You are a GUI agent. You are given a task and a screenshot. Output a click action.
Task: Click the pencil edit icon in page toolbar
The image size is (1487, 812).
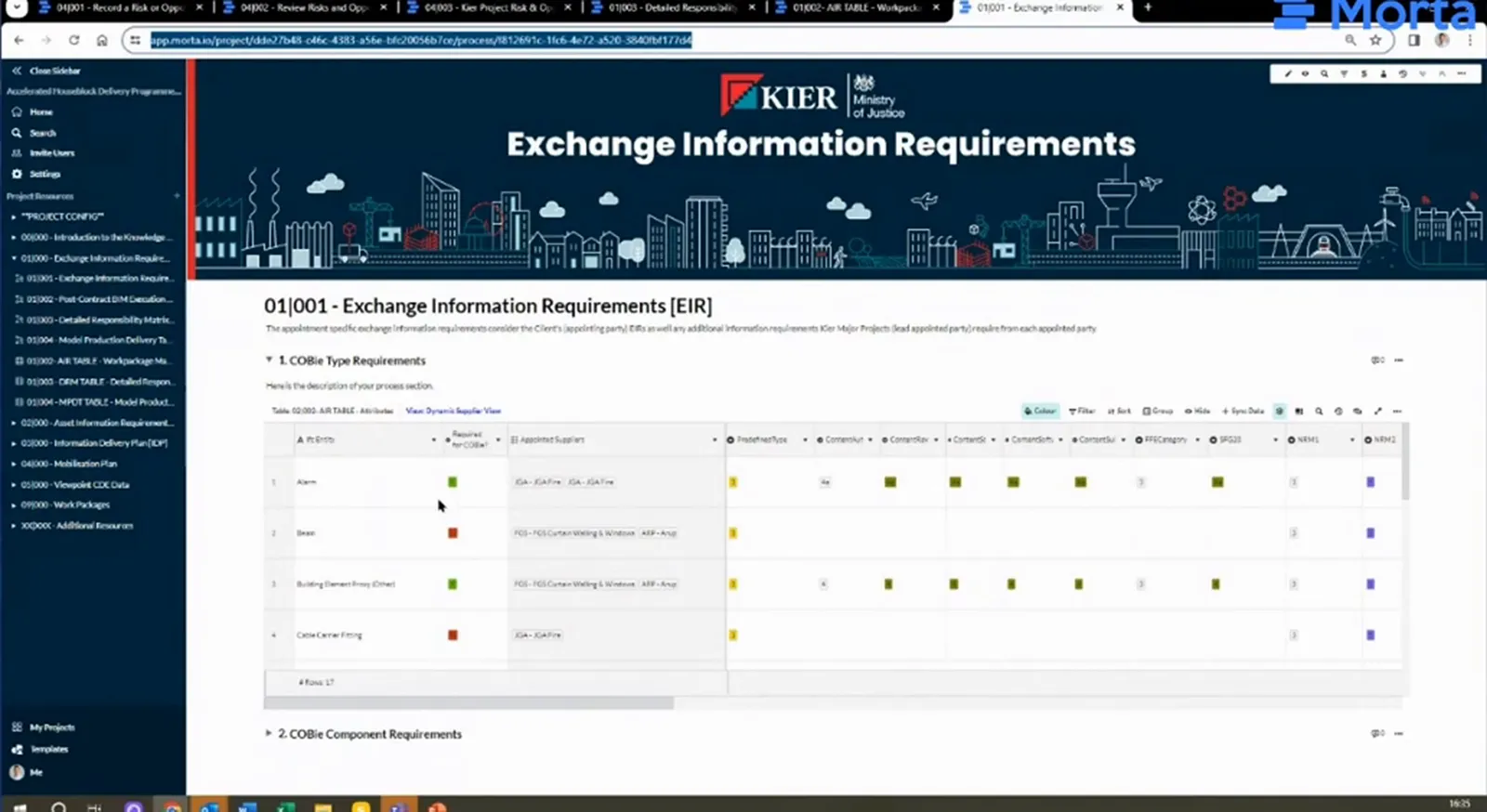(x=1287, y=73)
